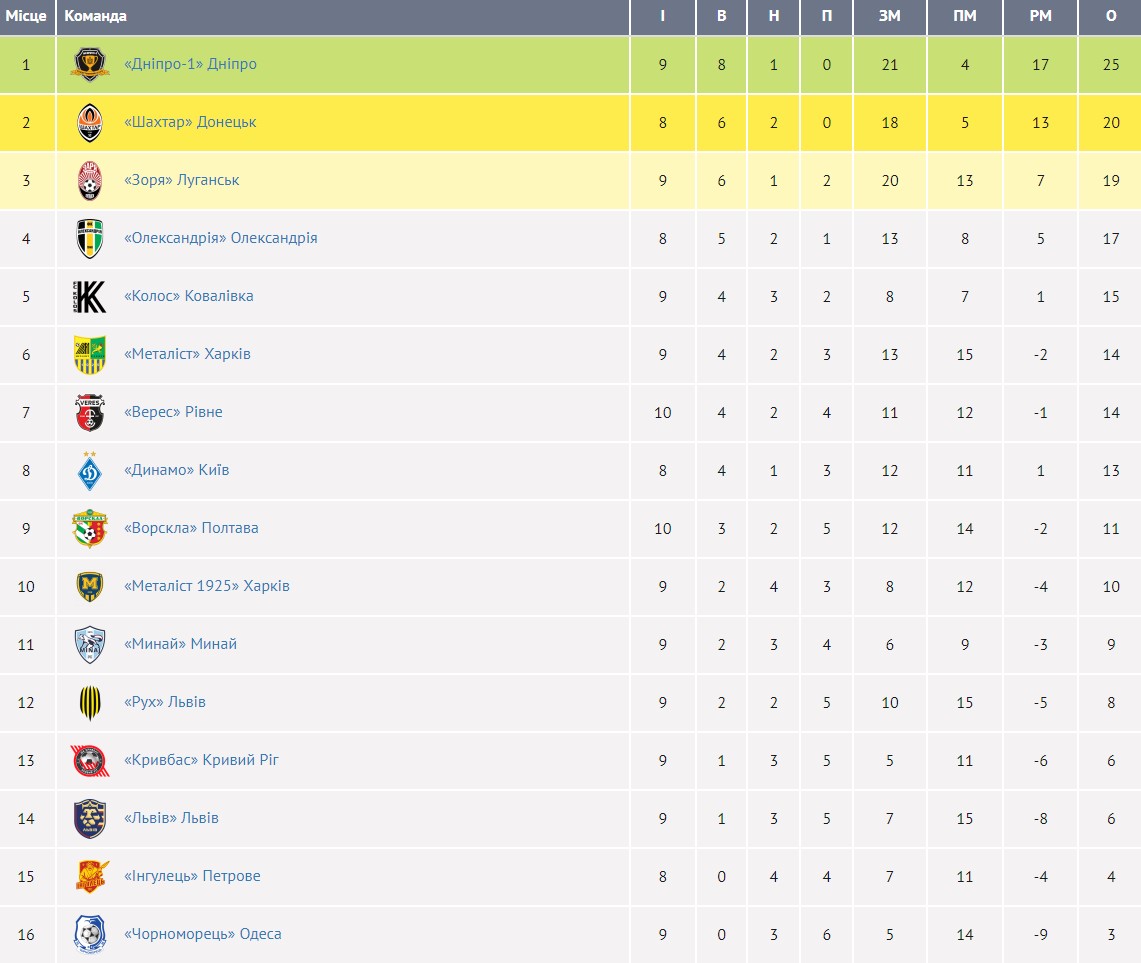Click the Zorya Luhansk team logo

click(90, 180)
